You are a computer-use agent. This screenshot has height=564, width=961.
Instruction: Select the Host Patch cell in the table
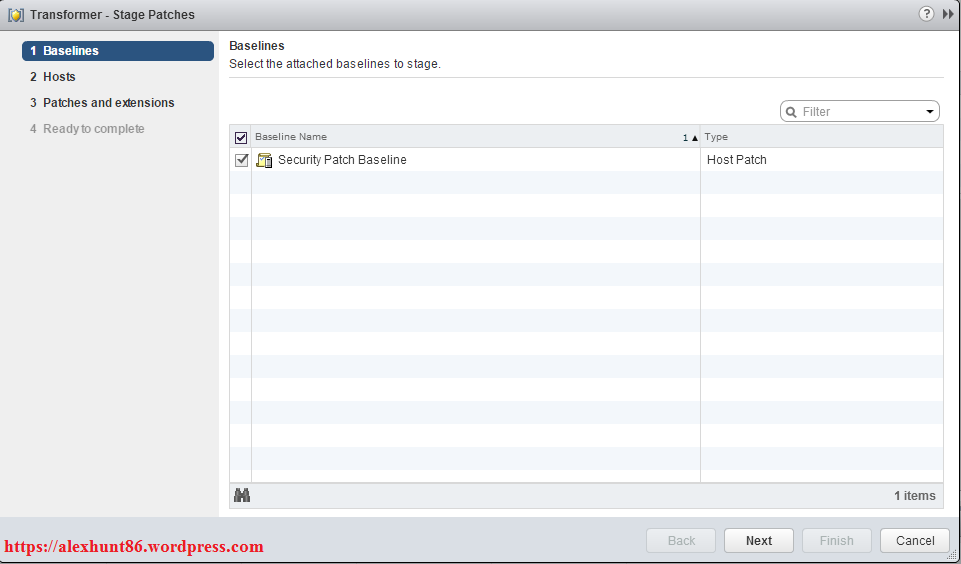click(x=737, y=160)
